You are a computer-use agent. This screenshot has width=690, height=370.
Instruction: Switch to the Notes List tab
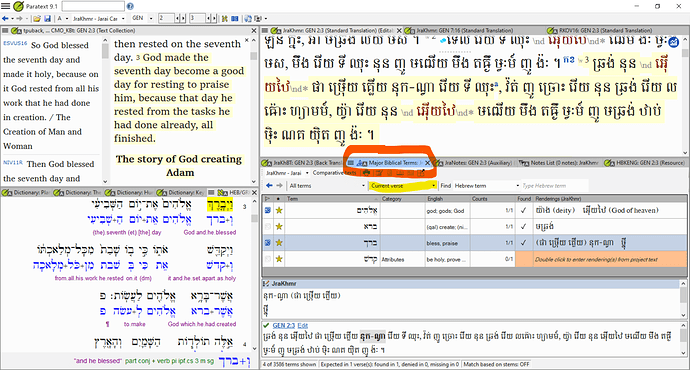pos(559,163)
